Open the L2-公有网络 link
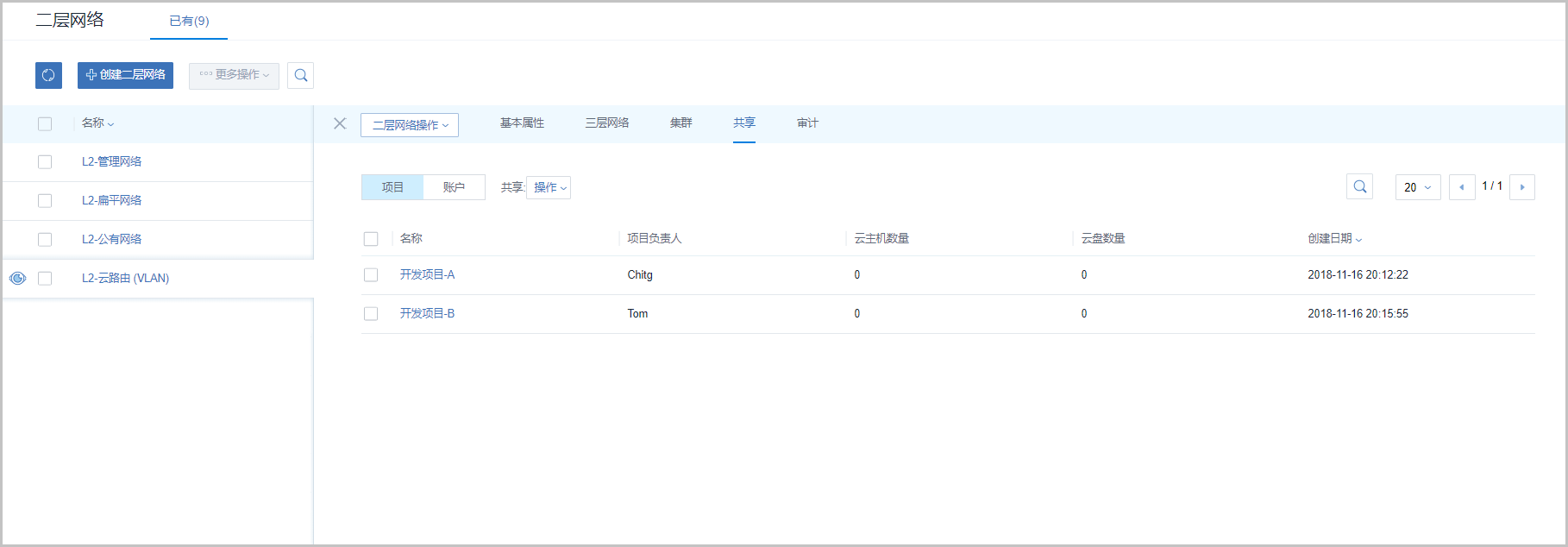This screenshot has width=1568, height=547. [111, 239]
